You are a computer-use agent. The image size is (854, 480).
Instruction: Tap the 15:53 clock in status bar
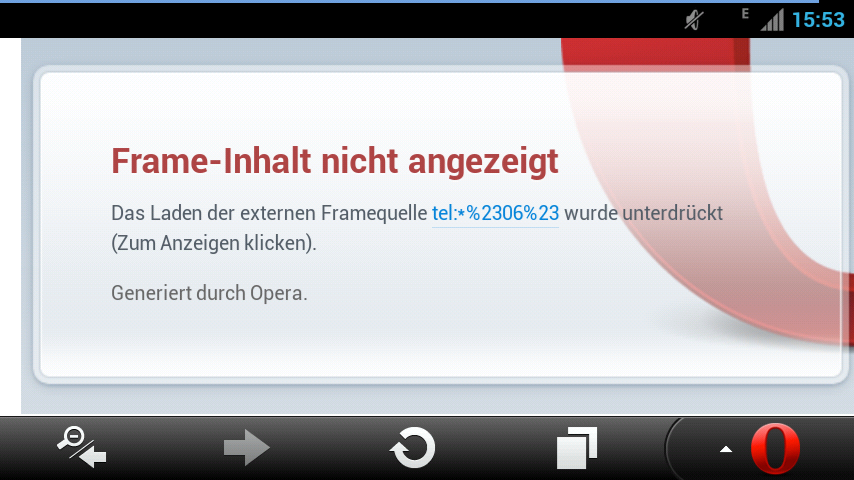(x=818, y=20)
